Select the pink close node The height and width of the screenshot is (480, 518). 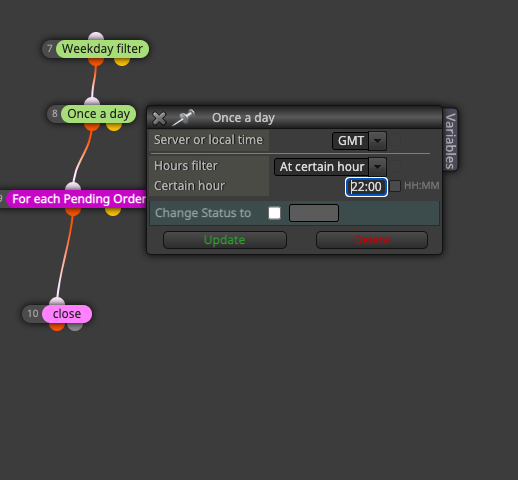click(67, 314)
